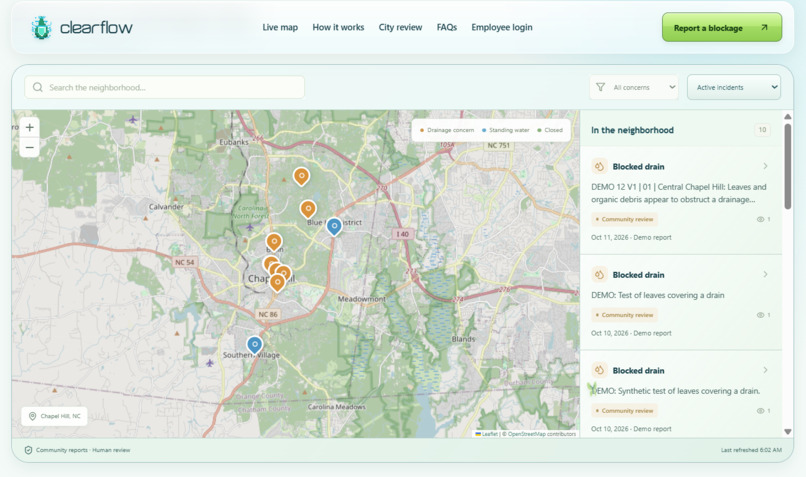Expand the 'Test of leaves covering a drain' chevron
Viewport: 806px width, 477px height.
click(x=765, y=274)
